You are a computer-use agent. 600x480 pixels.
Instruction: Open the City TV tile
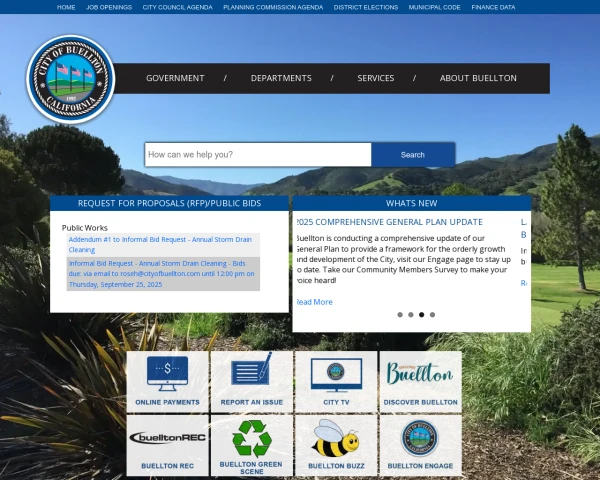coord(336,382)
